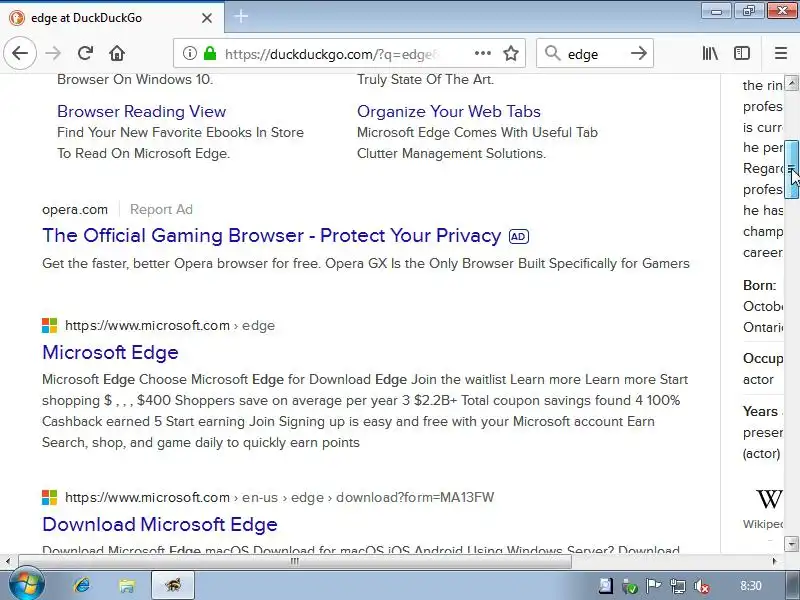Open the Firefox home page

click(117, 53)
